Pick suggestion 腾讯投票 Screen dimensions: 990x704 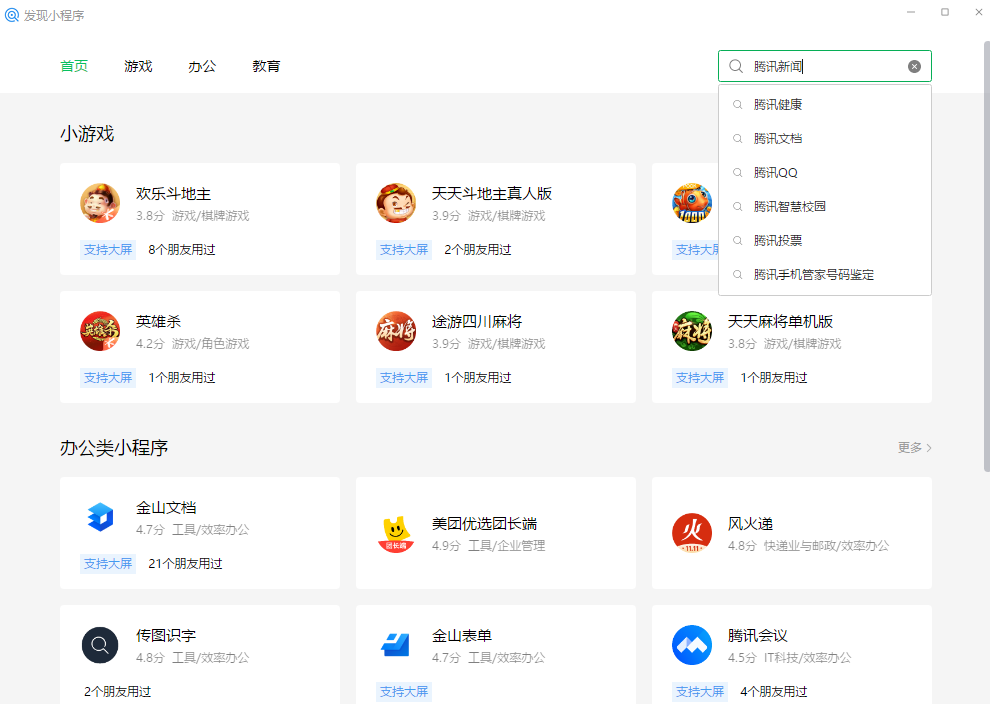(825, 241)
